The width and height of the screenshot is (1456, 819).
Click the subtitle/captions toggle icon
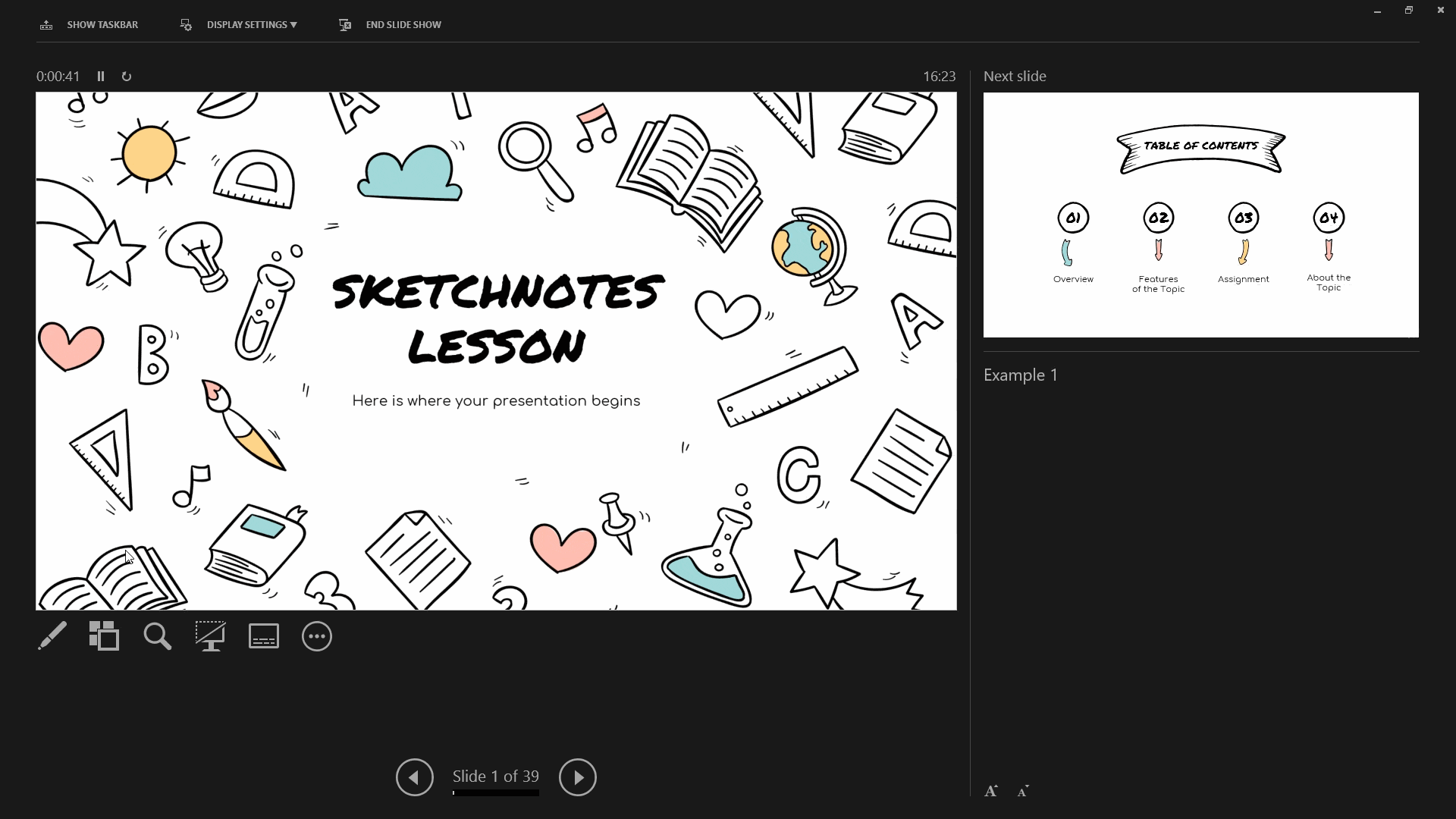(264, 636)
